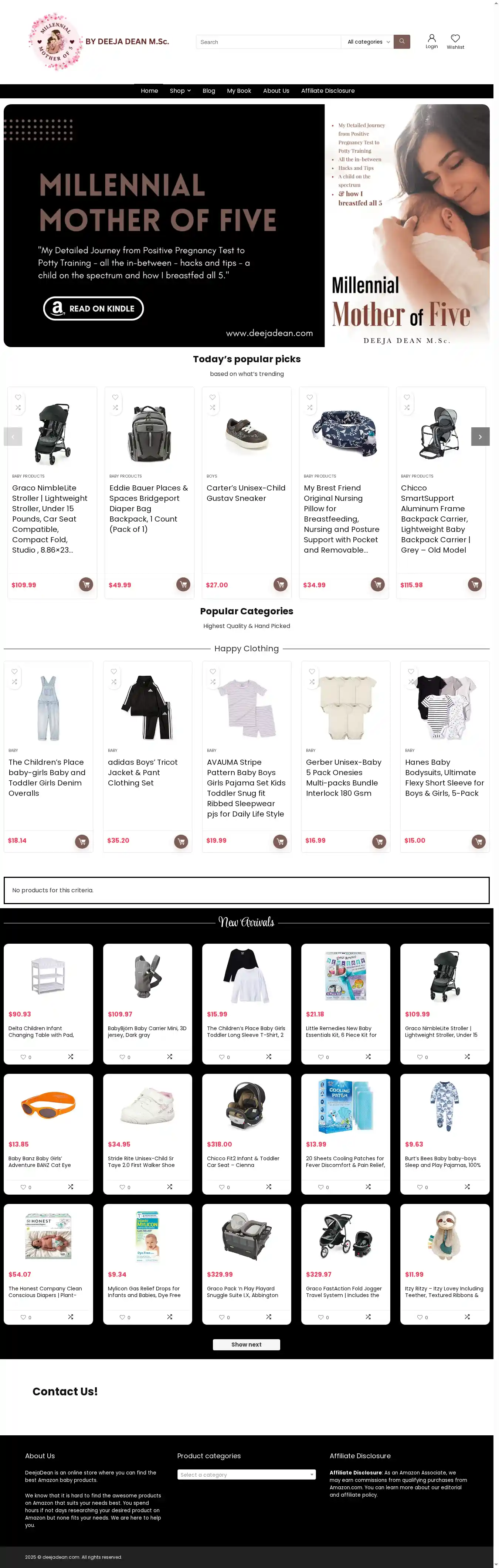Open the Wishlist heart icon
Screen dimensions: 499x1568
[x=455, y=41]
